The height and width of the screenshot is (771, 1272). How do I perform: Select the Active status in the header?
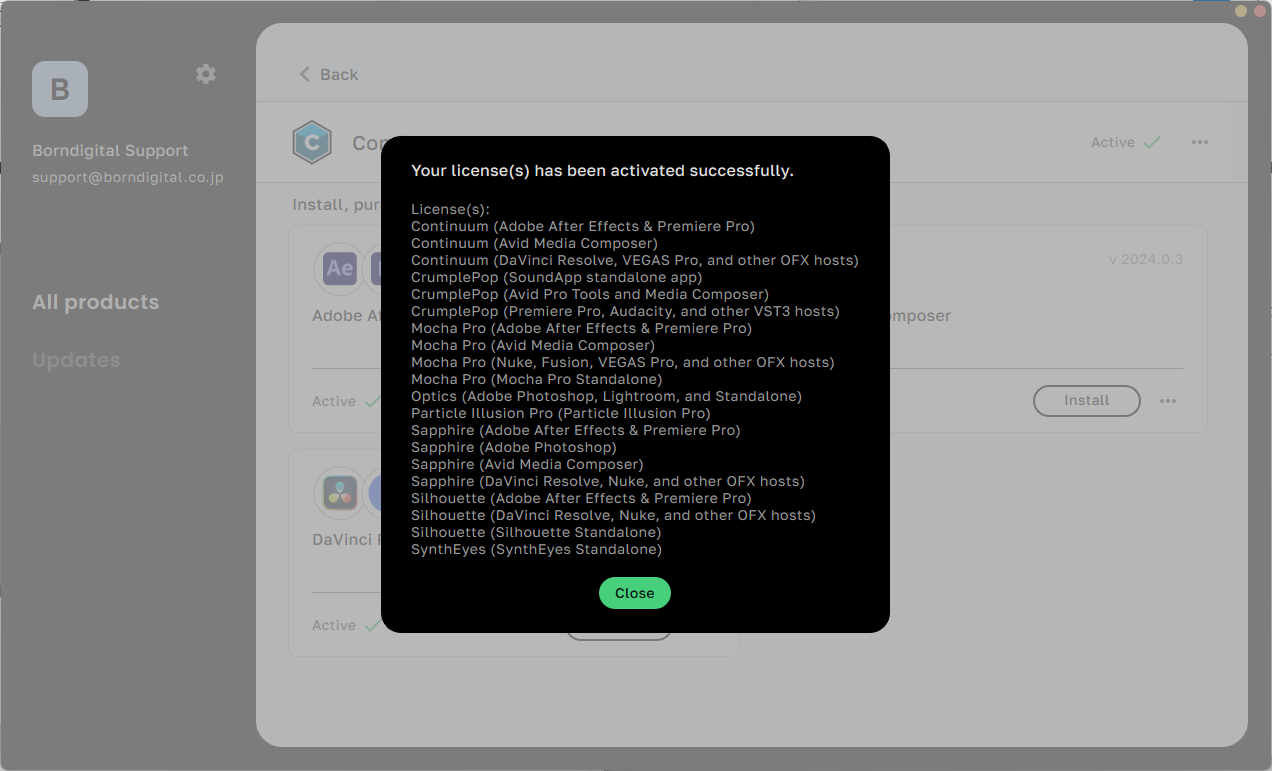pyautogui.click(x=1125, y=143)
